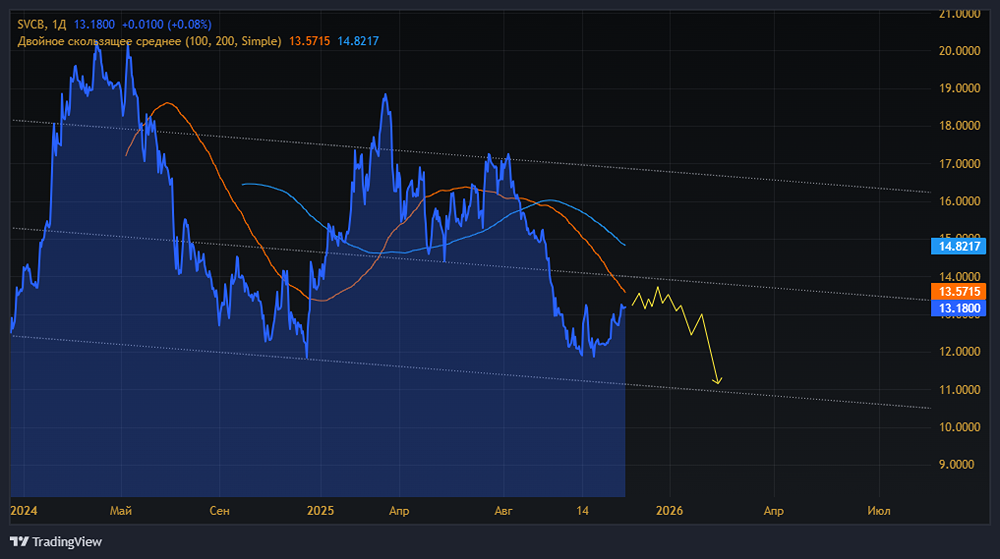Image resolution: width=1000 pixels, height=559 pixels.
Task: Click the 9.0000 price scale label
Action: click(958, 465)
